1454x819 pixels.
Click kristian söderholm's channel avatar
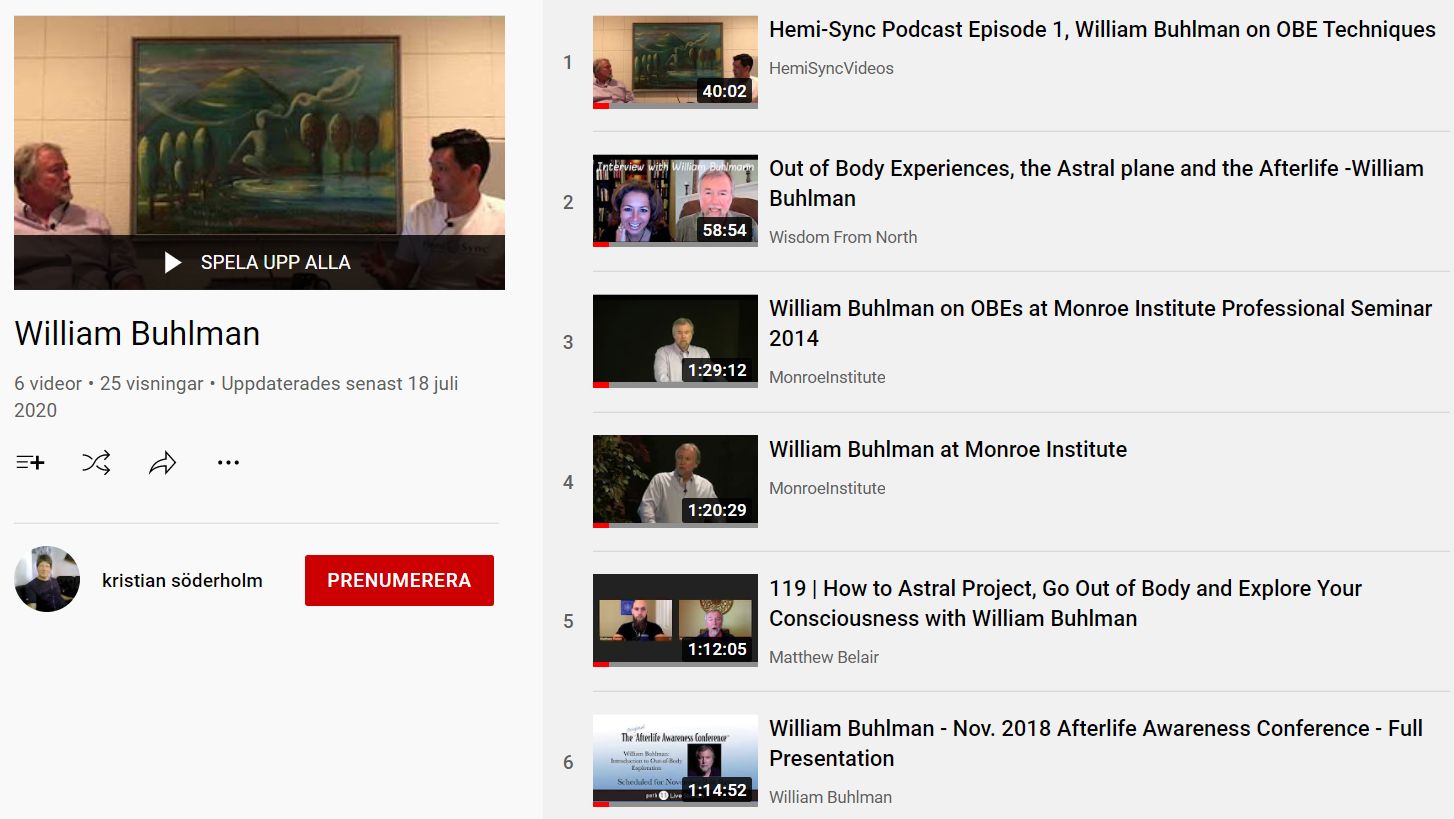(x=47, y=579)
